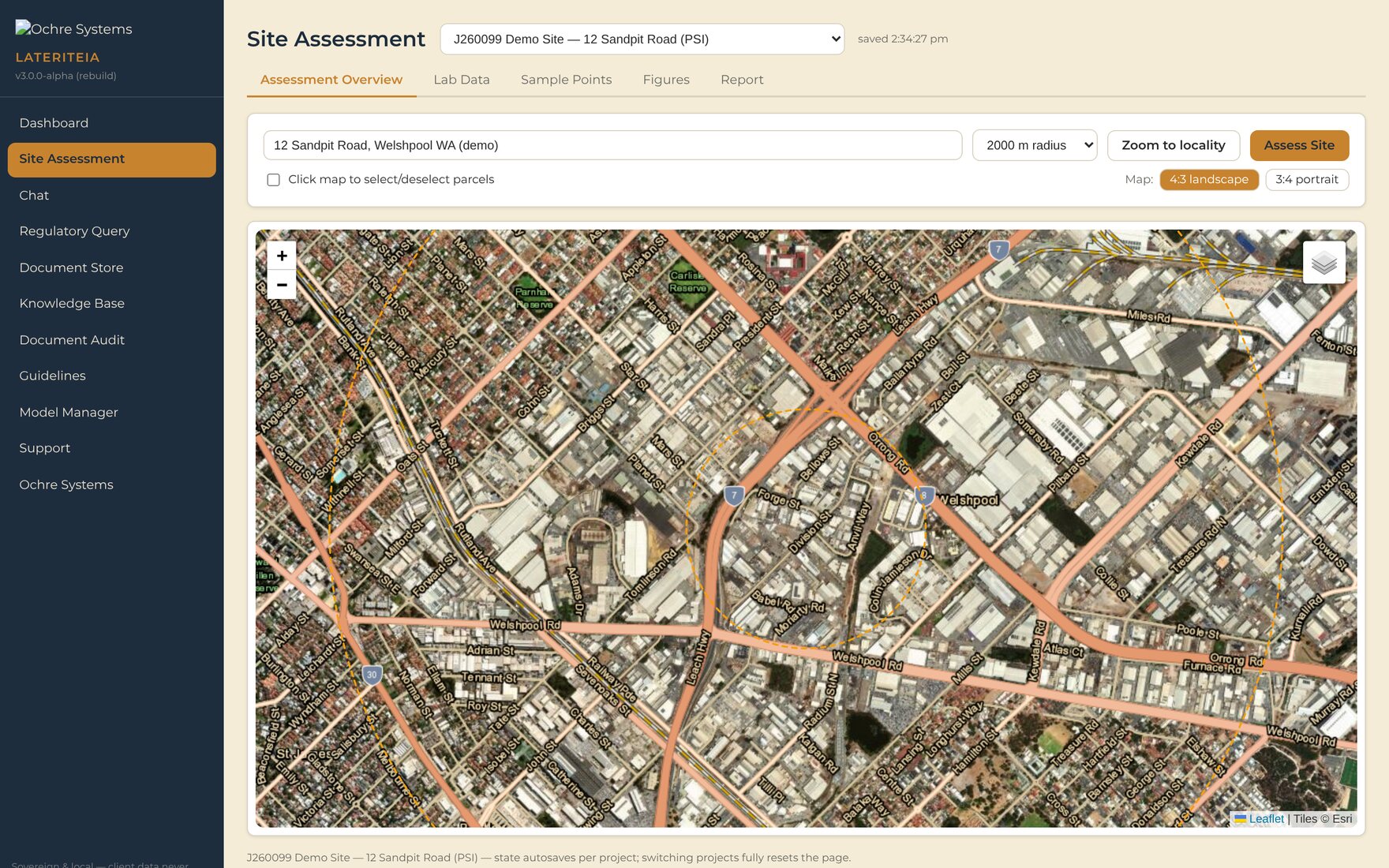This screenshot has height=868, width=1389.
Task: Click the Adrian St label on map
Action: [x=490, y=650]
